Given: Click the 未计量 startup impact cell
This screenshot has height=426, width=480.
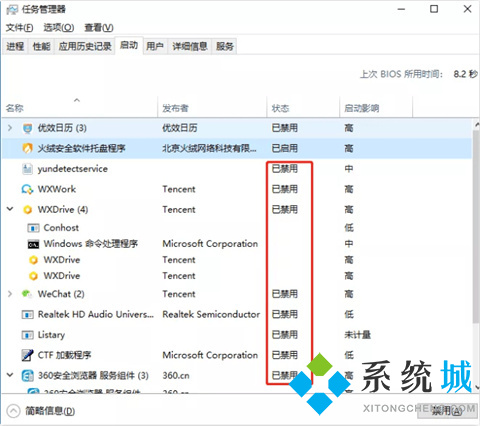Looking at the screenshot, I should point(358,335).
